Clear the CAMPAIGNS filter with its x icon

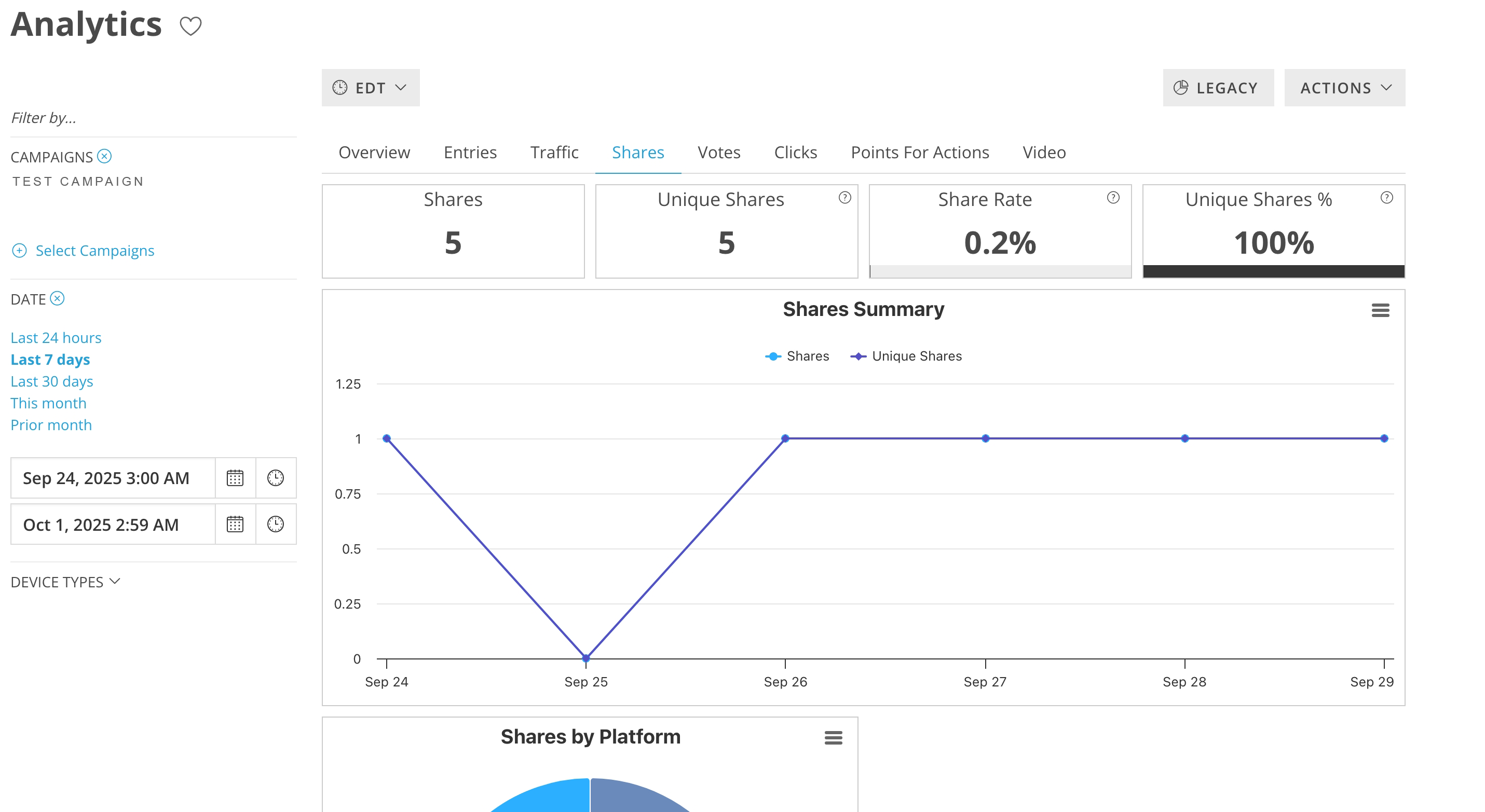[x=104, y=156]
